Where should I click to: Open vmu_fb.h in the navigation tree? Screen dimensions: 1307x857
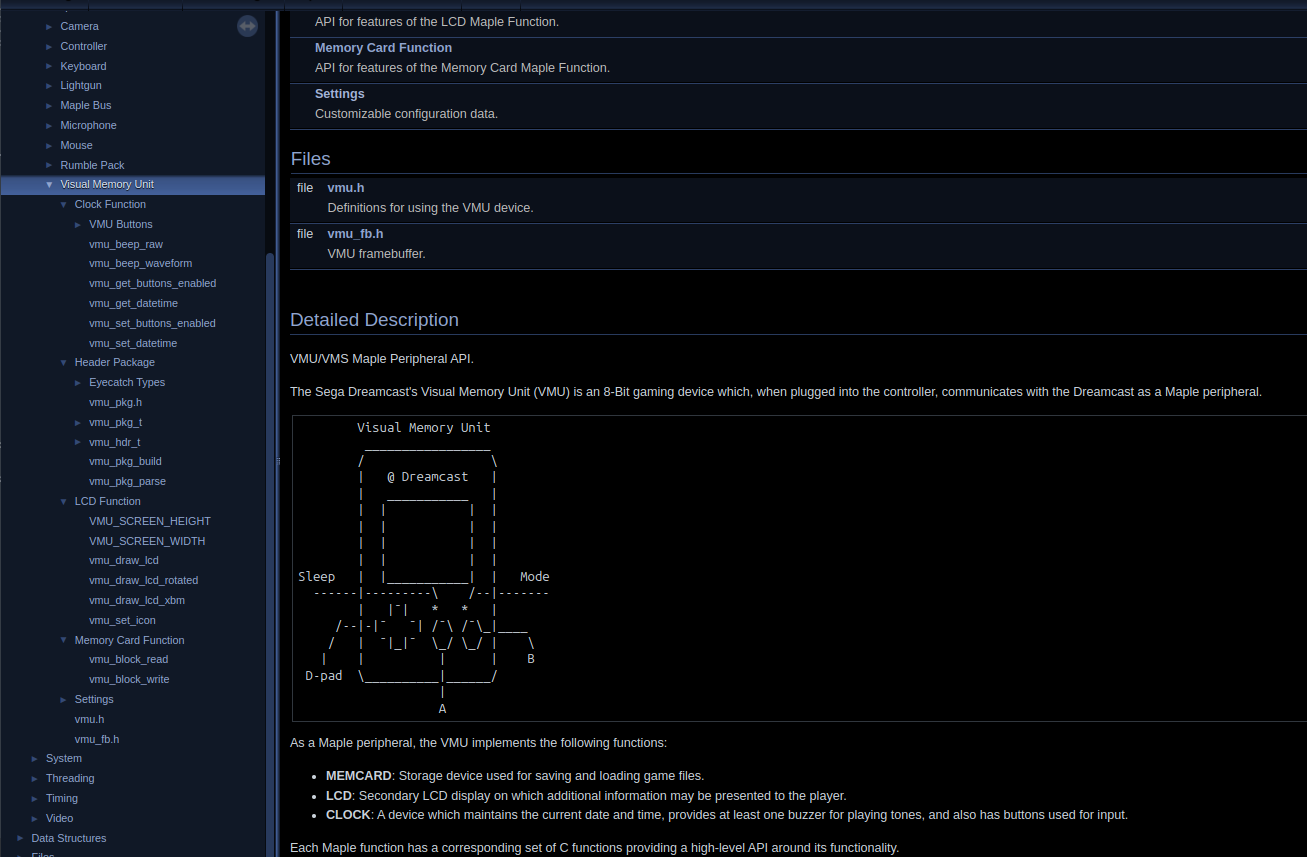(97, 739)
